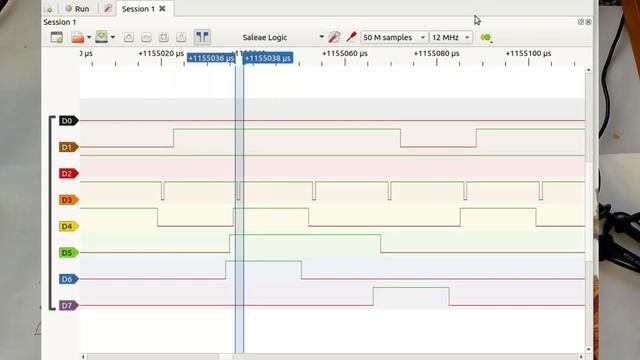This screenshot has width=640, height=360.
Task: Click the open file folder icon
Action: pos(78,37)
